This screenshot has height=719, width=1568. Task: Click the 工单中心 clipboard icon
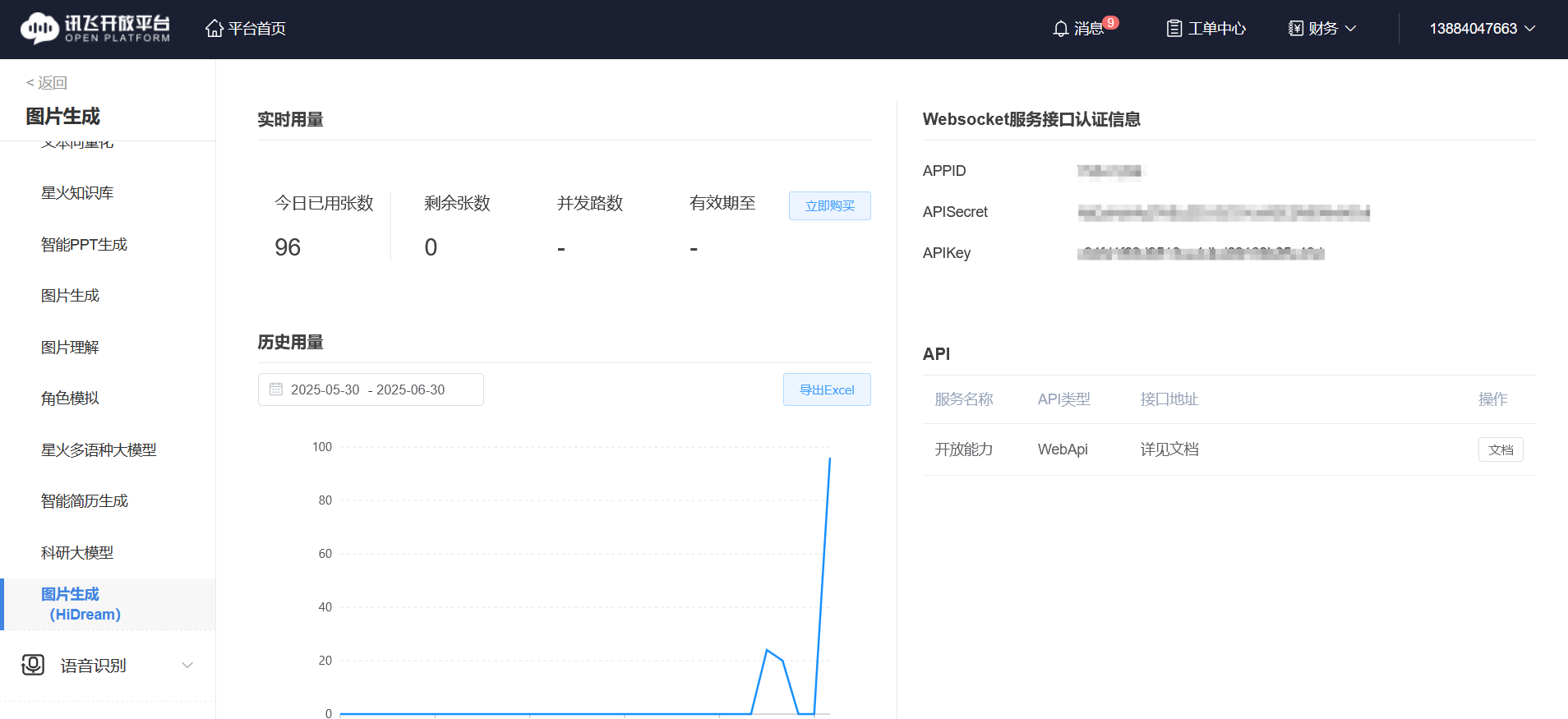click(1175, 29)
